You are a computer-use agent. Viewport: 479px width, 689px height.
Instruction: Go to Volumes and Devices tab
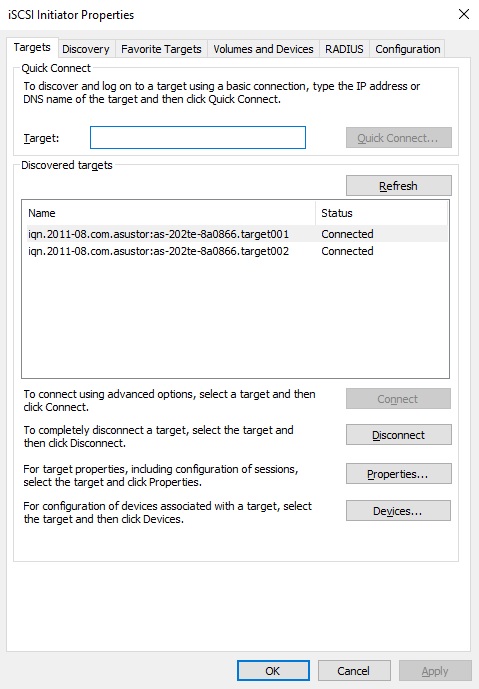pos(263,49)
